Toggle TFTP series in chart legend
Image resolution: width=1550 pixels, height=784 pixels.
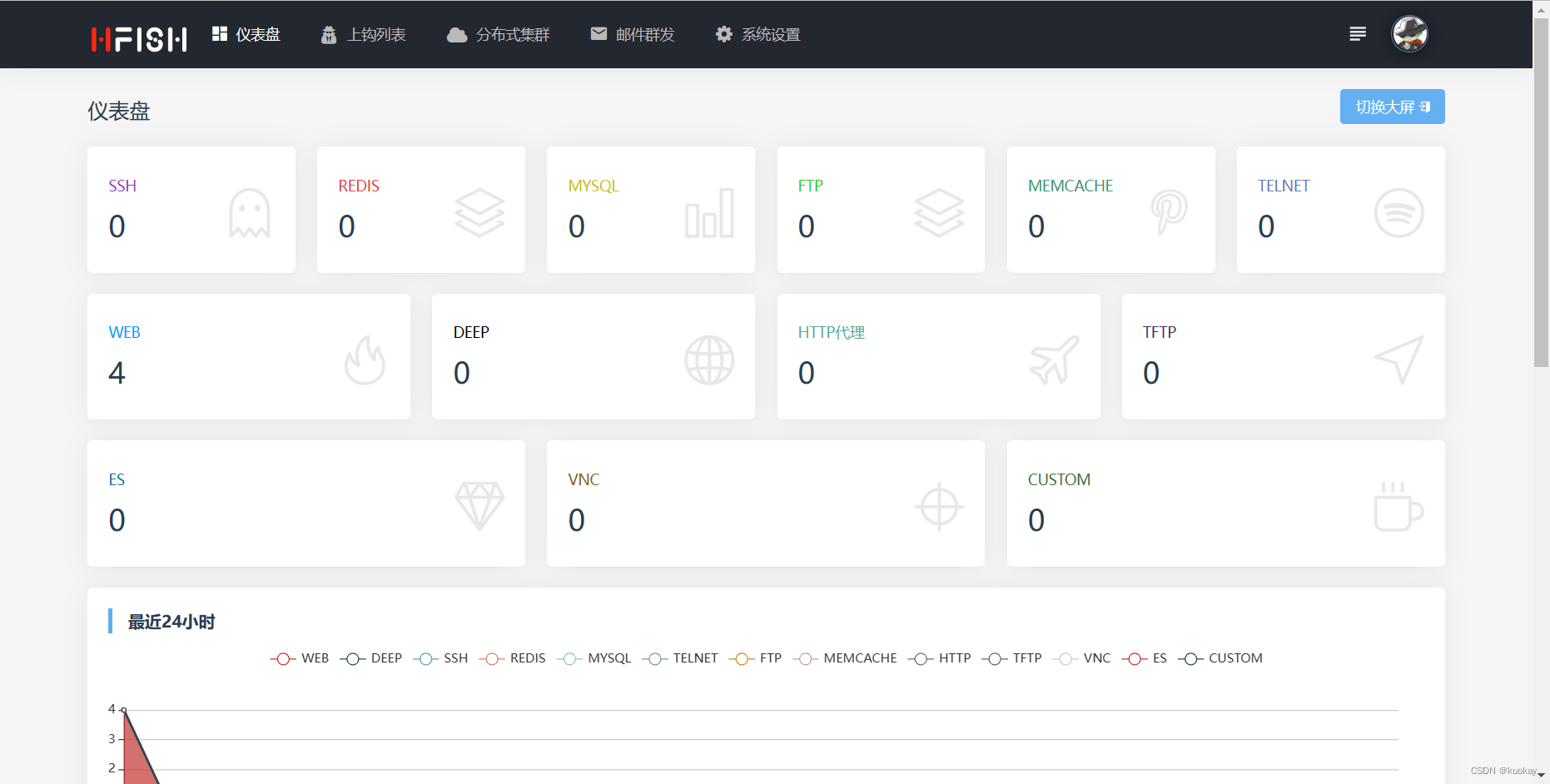coord(1012,658)
